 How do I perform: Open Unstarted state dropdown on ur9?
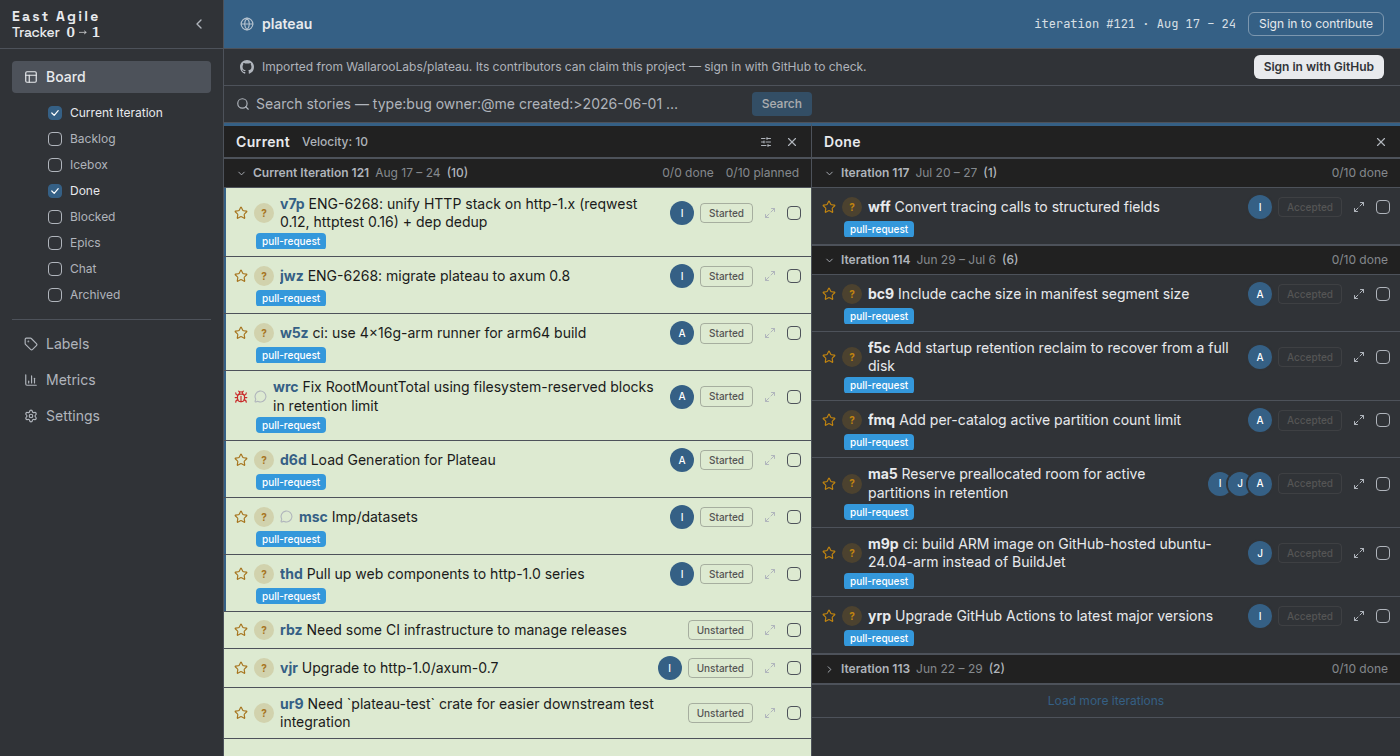pos(720,713)
